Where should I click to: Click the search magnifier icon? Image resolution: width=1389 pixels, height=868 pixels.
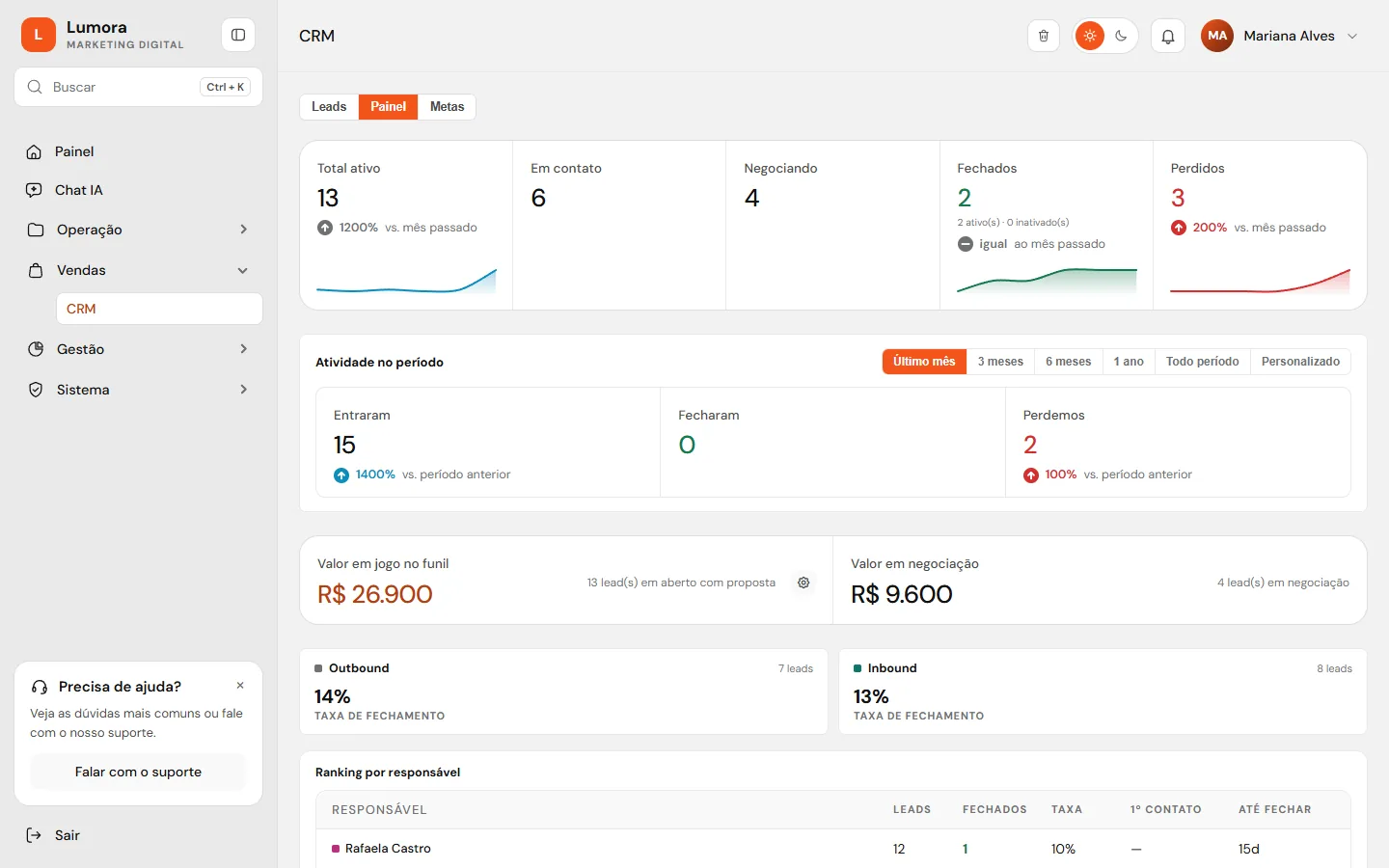35,87
